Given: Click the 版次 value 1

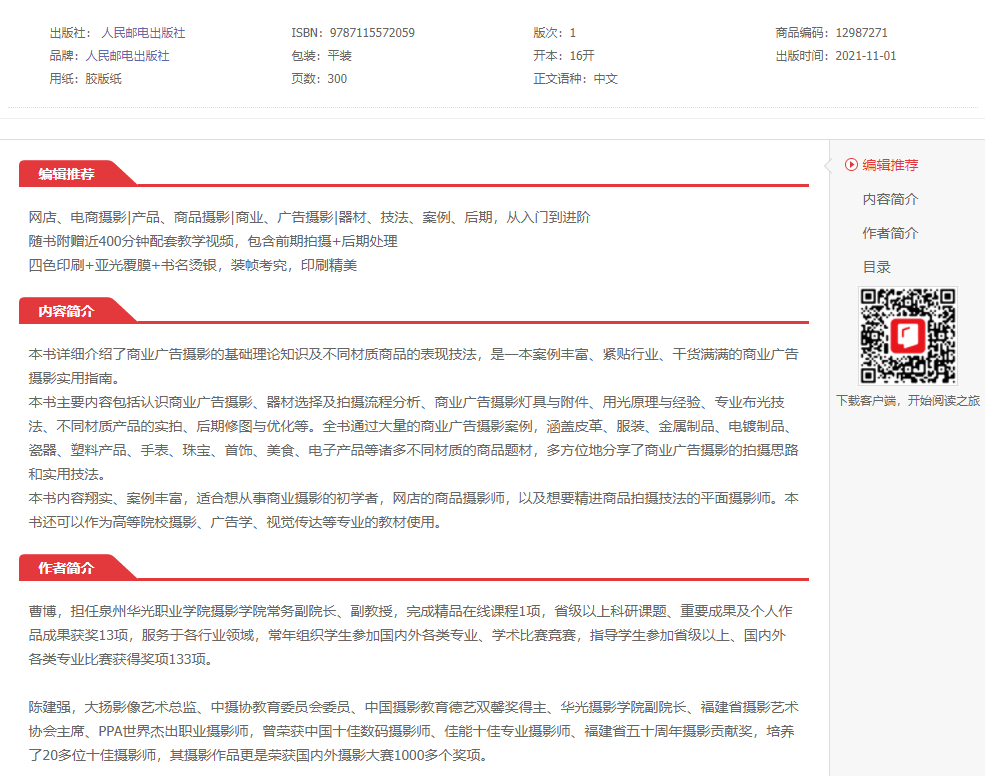Looking at the screenshot, I should tap(572, 33).
